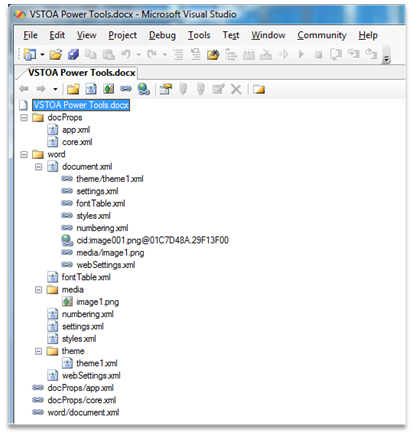
Task: Click the red X delete icon in package toolbar
Action: point(236,89)
